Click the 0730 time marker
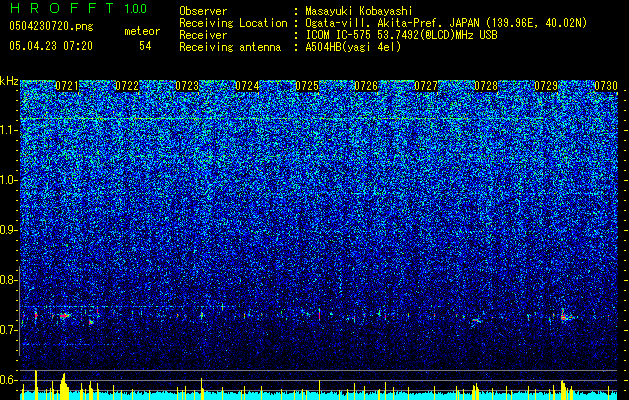Viewport: 629px width, 400px height. pos(606,86)
